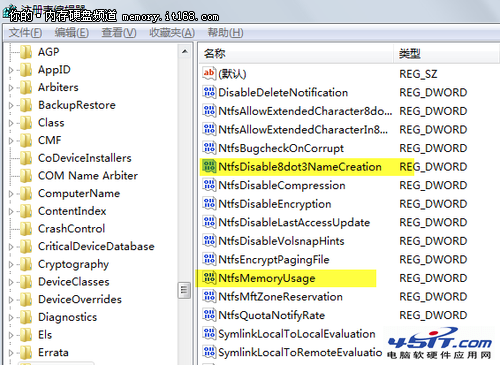Select the Cryptography folder icon
This screenshot has height=365, width=500.
coord(26,264)
